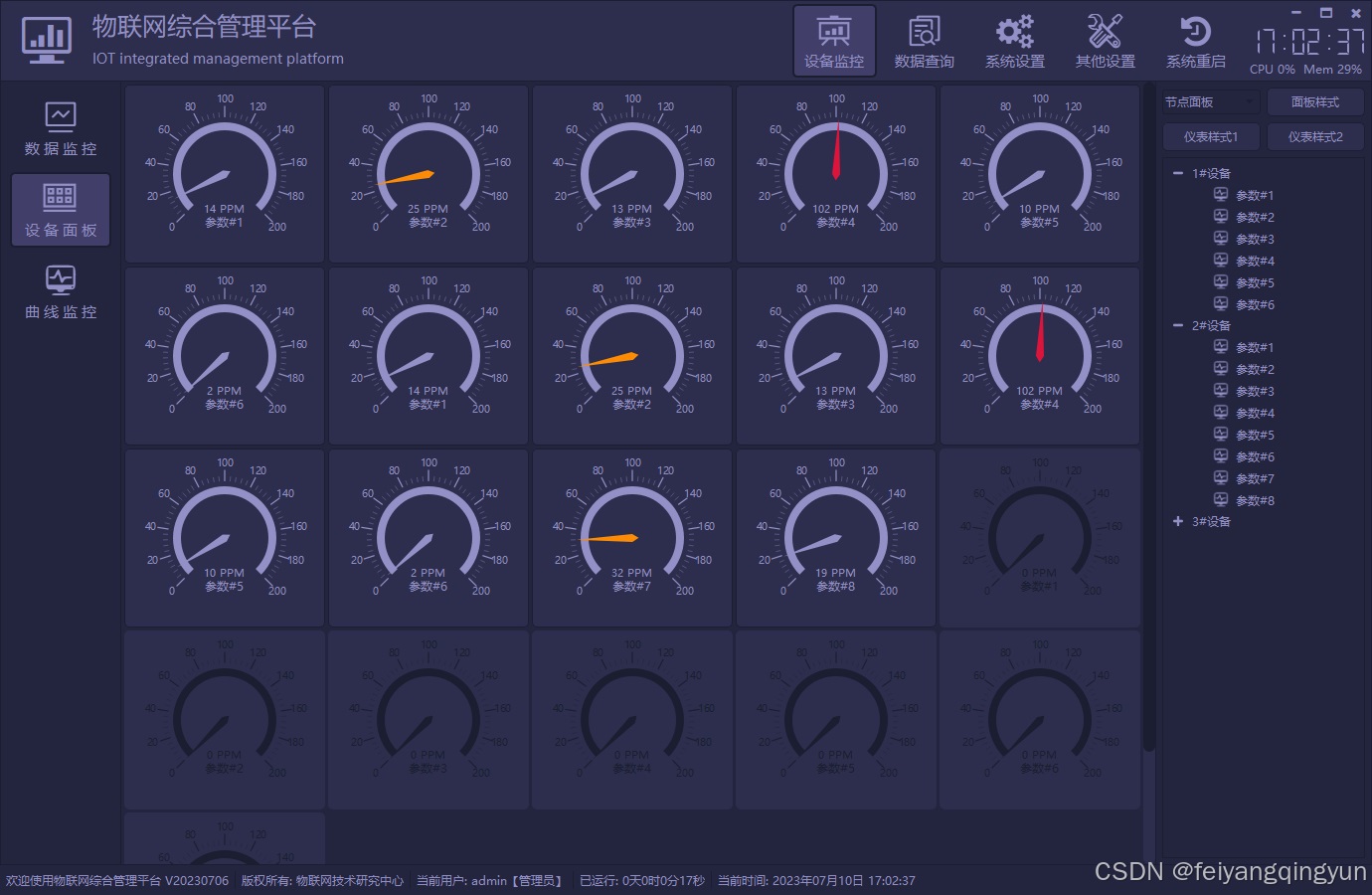Image resolution: width=1372 pixels, height=895 pixels.
Task: Switch to 曲线监控 in the sidebar
Action: [61, 291]
